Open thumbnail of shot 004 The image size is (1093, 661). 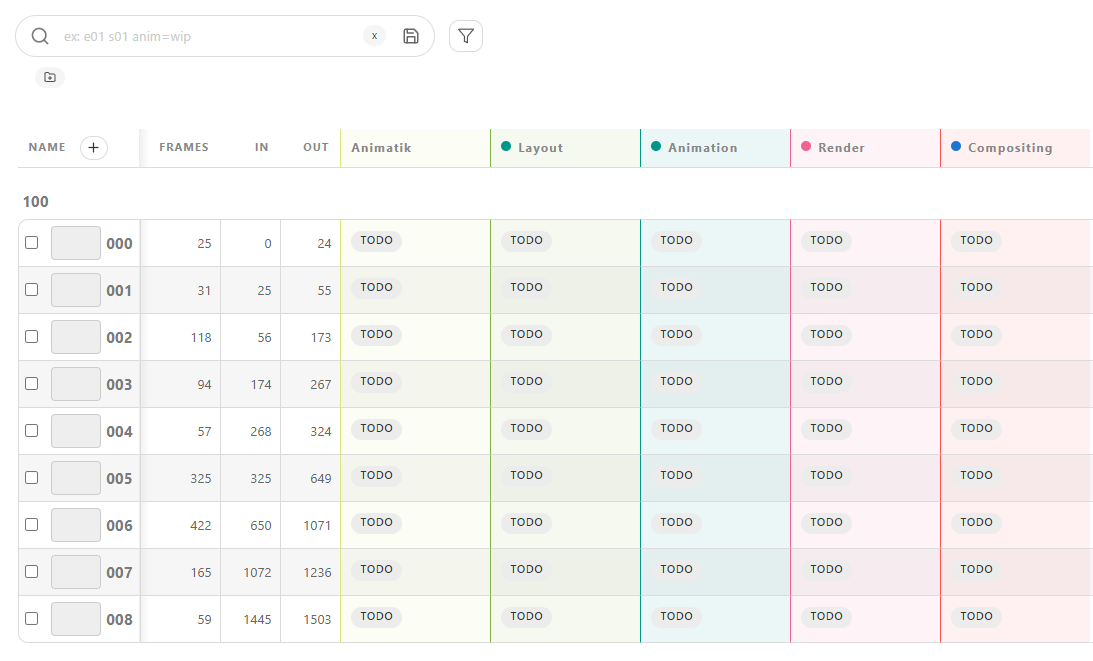[76, 431]
